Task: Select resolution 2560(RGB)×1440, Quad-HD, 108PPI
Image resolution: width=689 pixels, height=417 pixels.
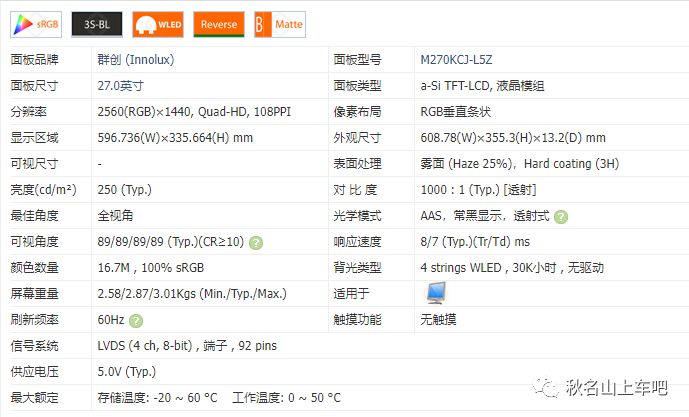Action: 194,112
